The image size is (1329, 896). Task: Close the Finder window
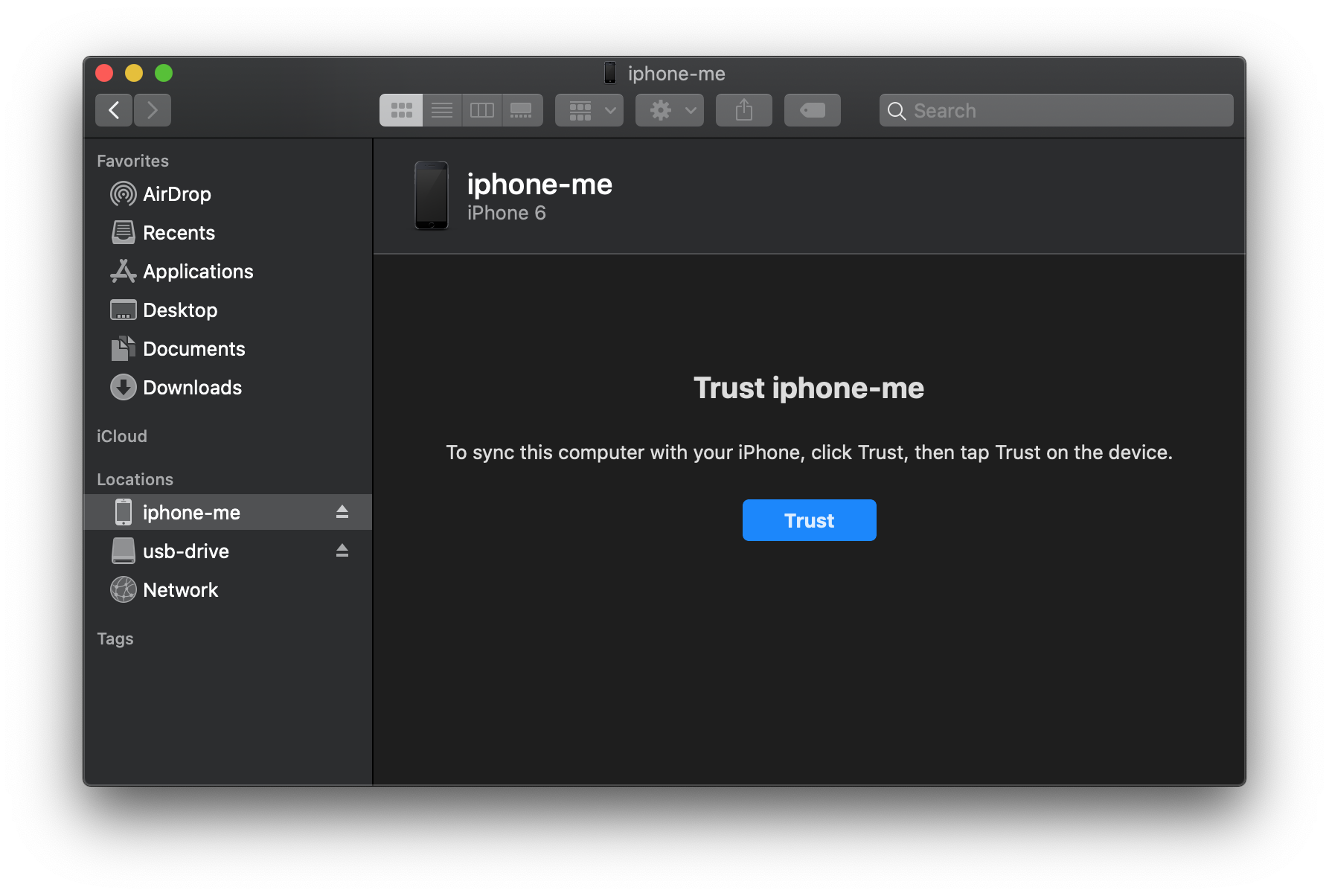tap(104, 73)
